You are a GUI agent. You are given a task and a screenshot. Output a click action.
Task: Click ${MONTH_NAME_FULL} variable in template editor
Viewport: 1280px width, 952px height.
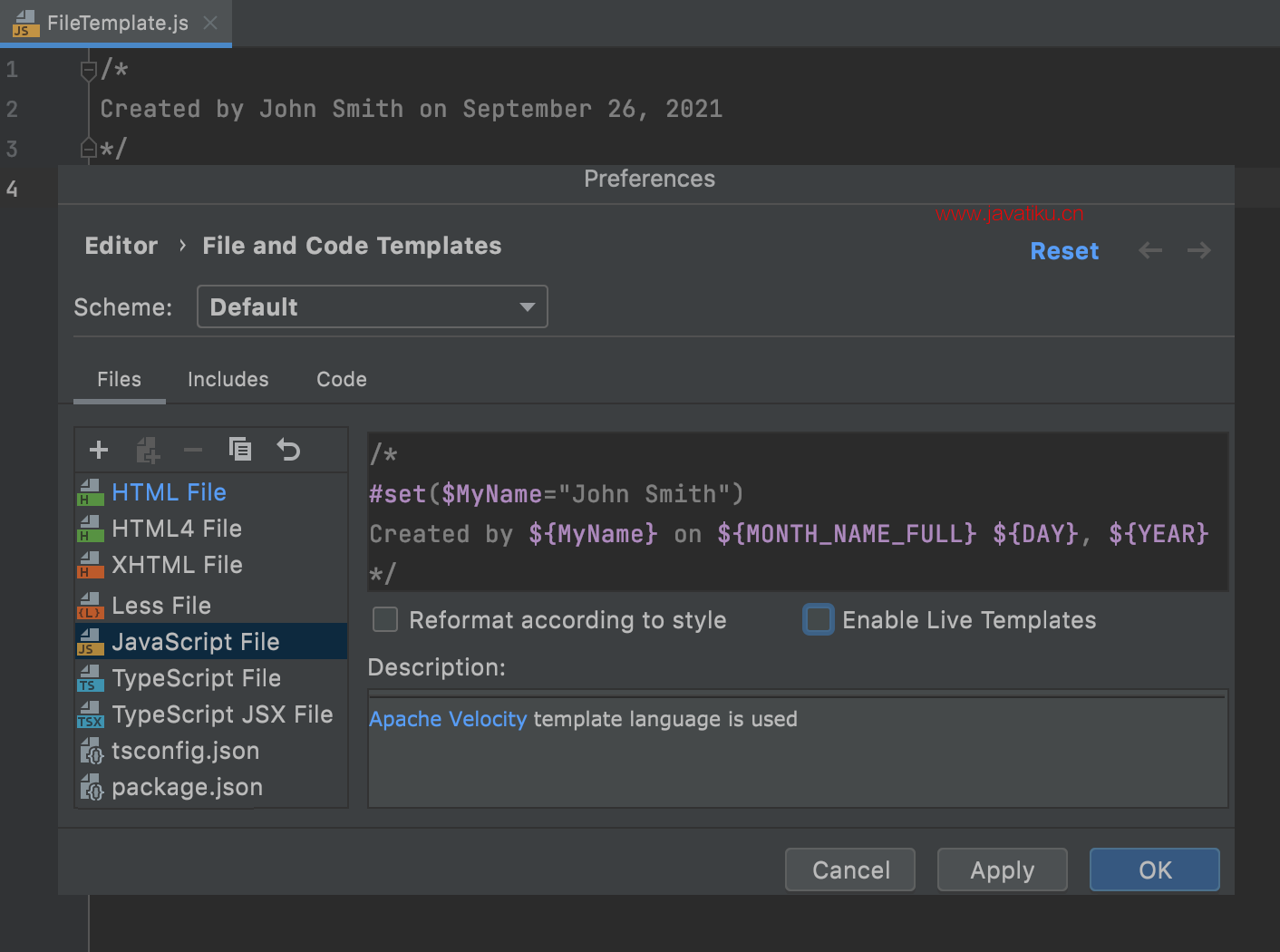tap(847, 534)
